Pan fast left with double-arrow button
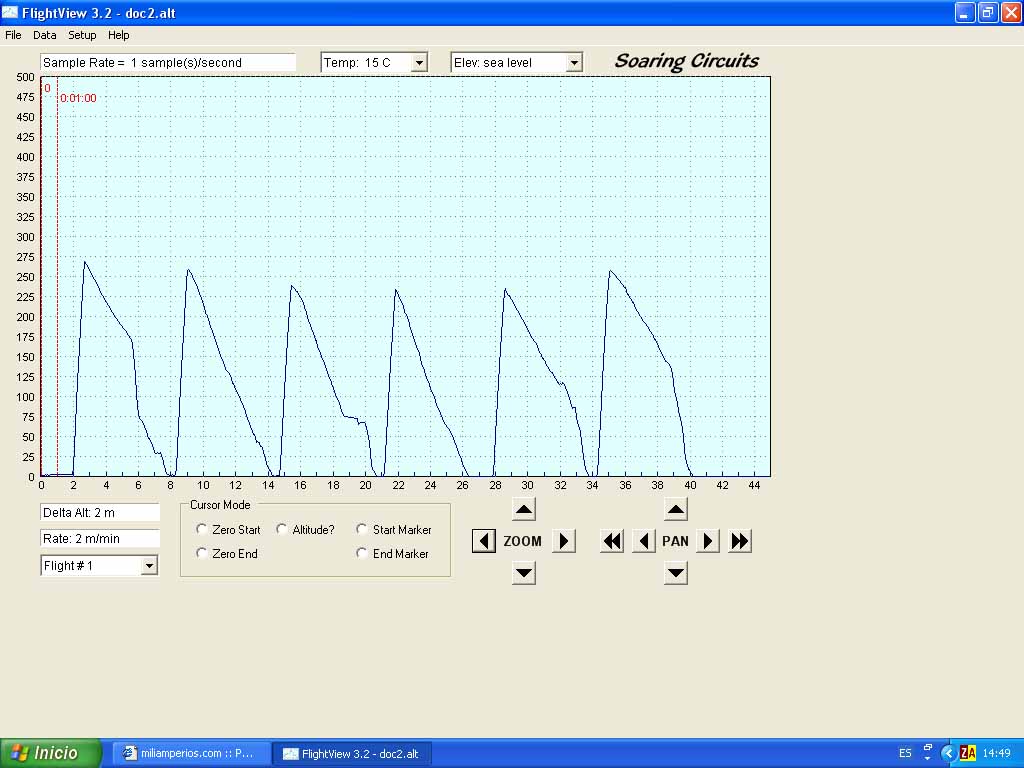1024x768 pixels. pos(612,541)
